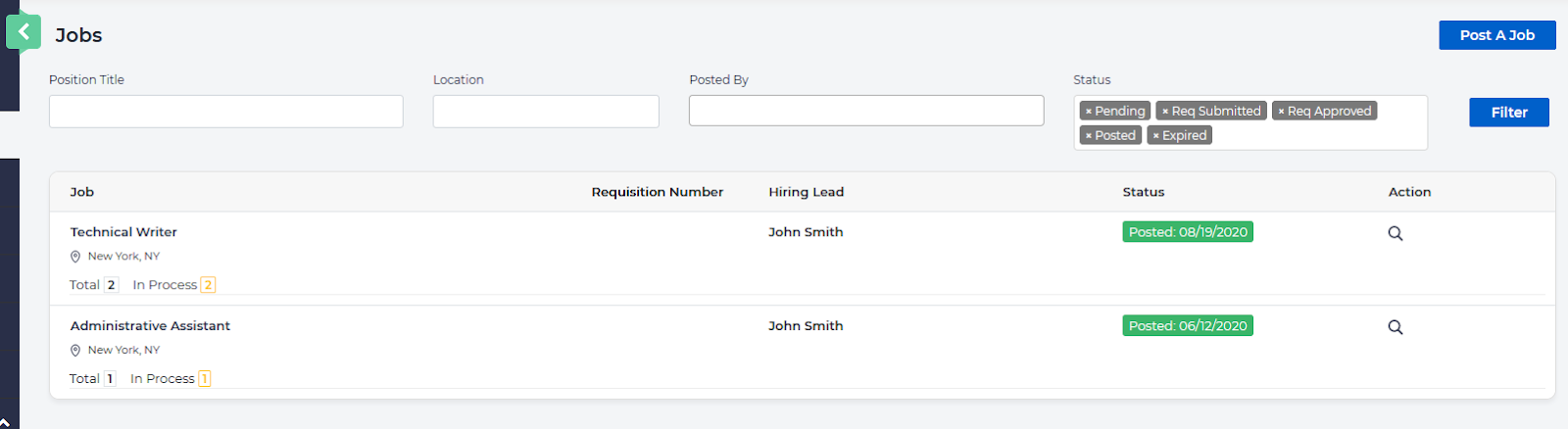Click In Process count for Technical Writer

(208, 285)
